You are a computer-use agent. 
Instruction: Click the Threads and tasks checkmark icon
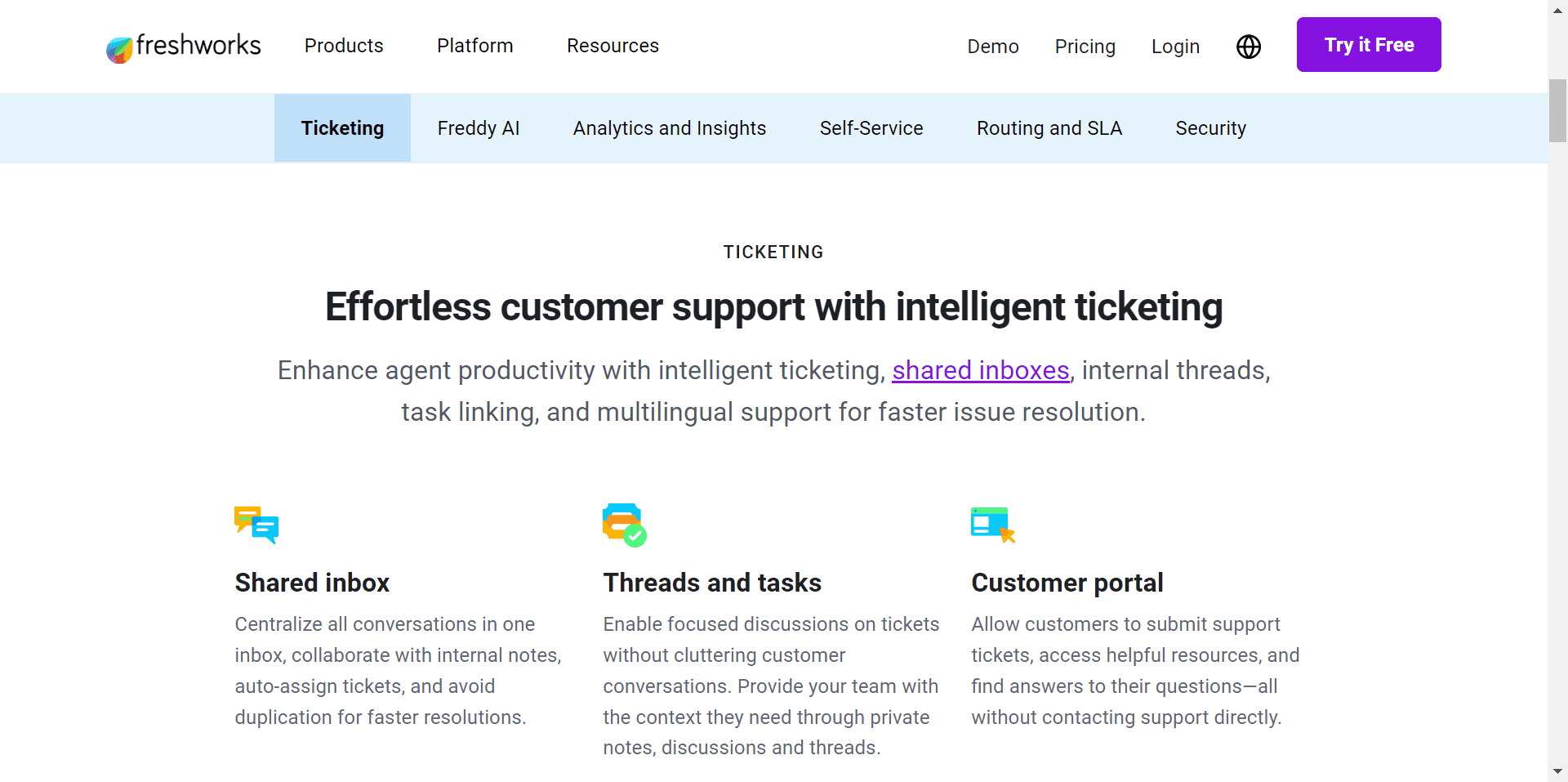tap(624, 525)
